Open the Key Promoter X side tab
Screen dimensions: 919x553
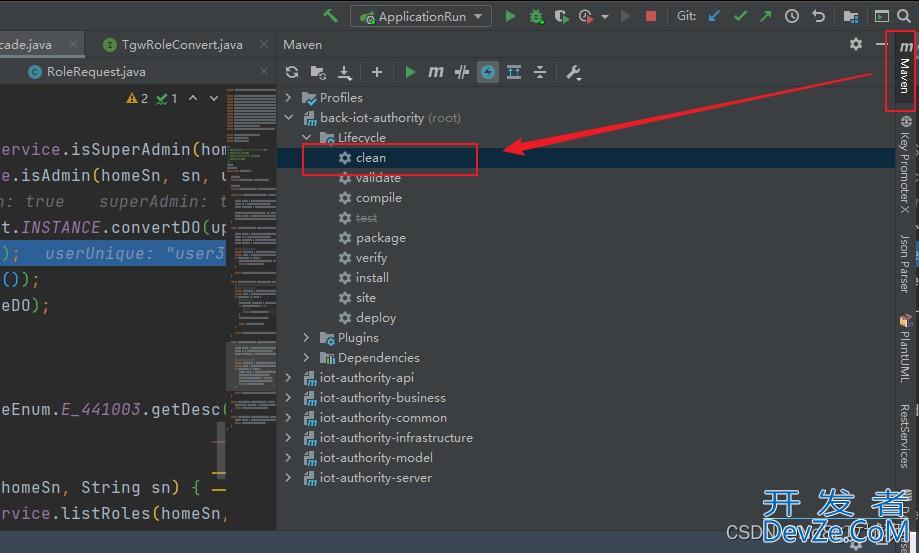[905, 165]
